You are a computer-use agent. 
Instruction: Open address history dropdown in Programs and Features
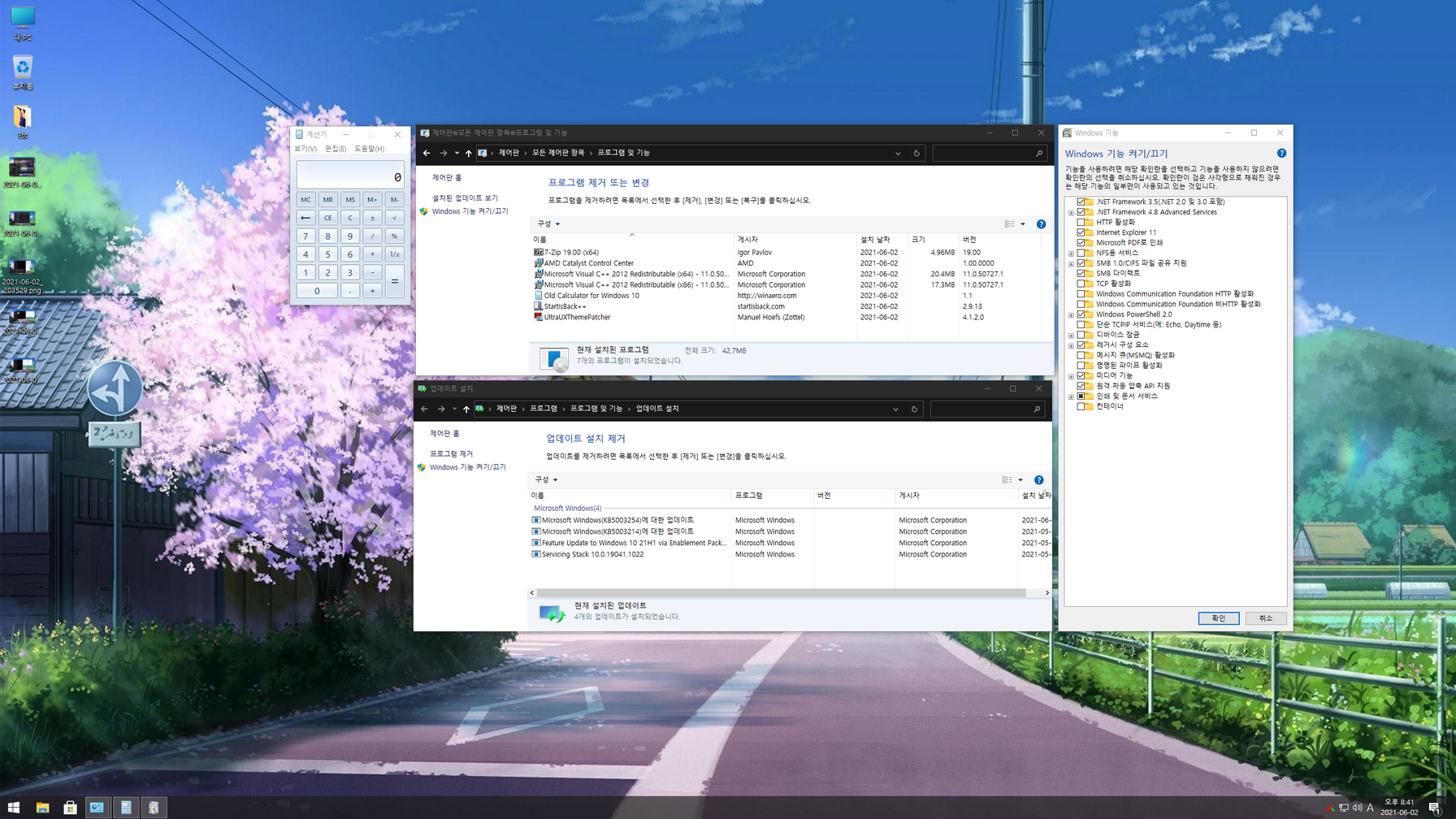tap(898, 153)
